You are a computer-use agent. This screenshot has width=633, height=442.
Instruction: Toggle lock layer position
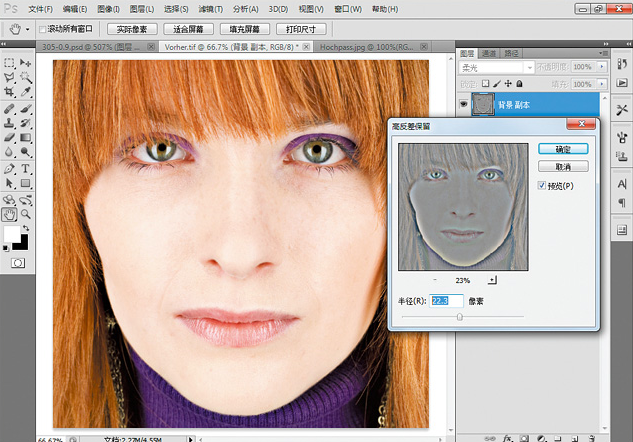[x=508, y=84]
